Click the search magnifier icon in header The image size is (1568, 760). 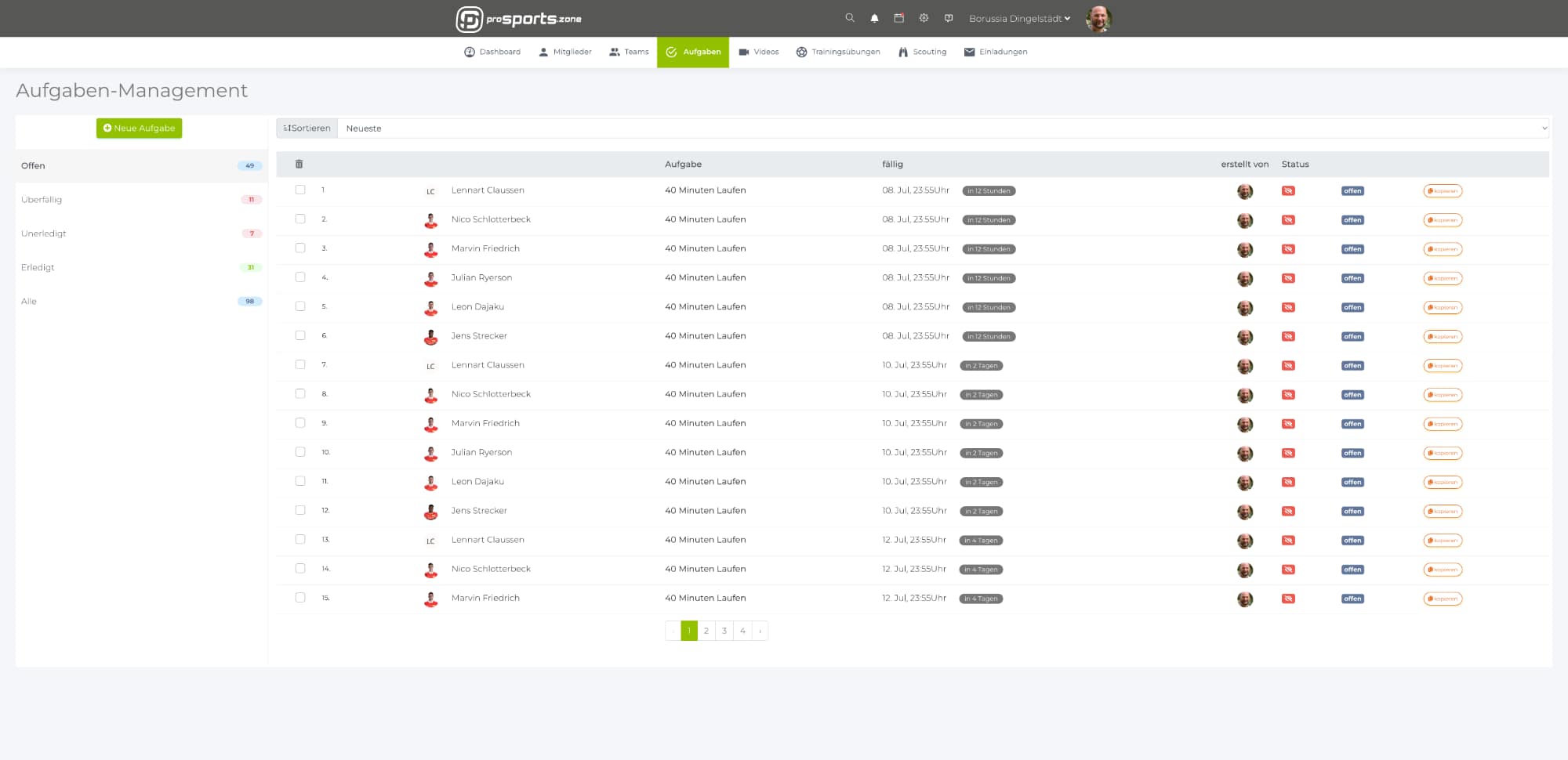tap(849, 18)
